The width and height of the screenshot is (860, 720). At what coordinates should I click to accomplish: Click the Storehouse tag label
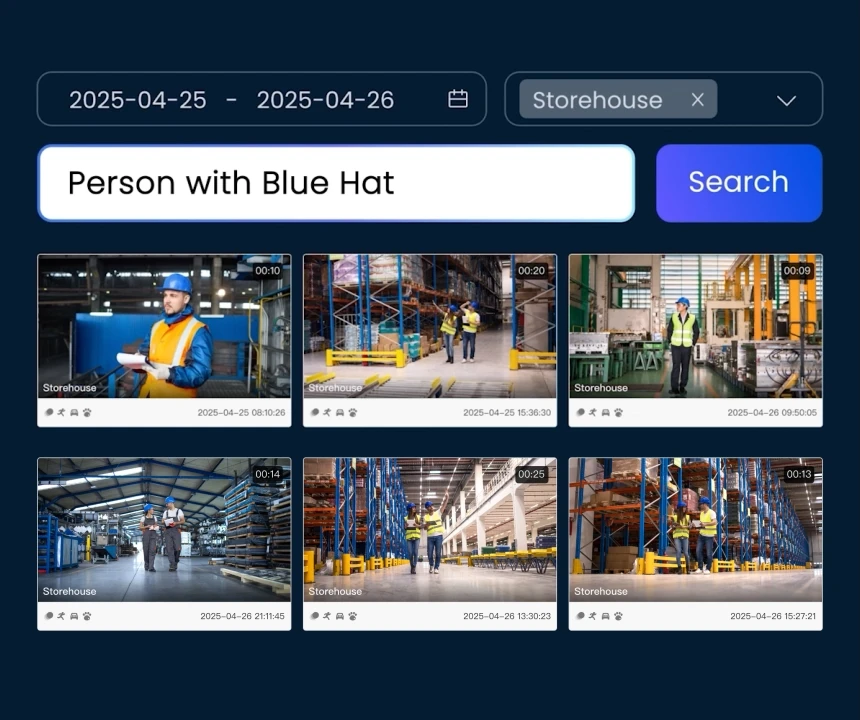[x=597, y=100]
